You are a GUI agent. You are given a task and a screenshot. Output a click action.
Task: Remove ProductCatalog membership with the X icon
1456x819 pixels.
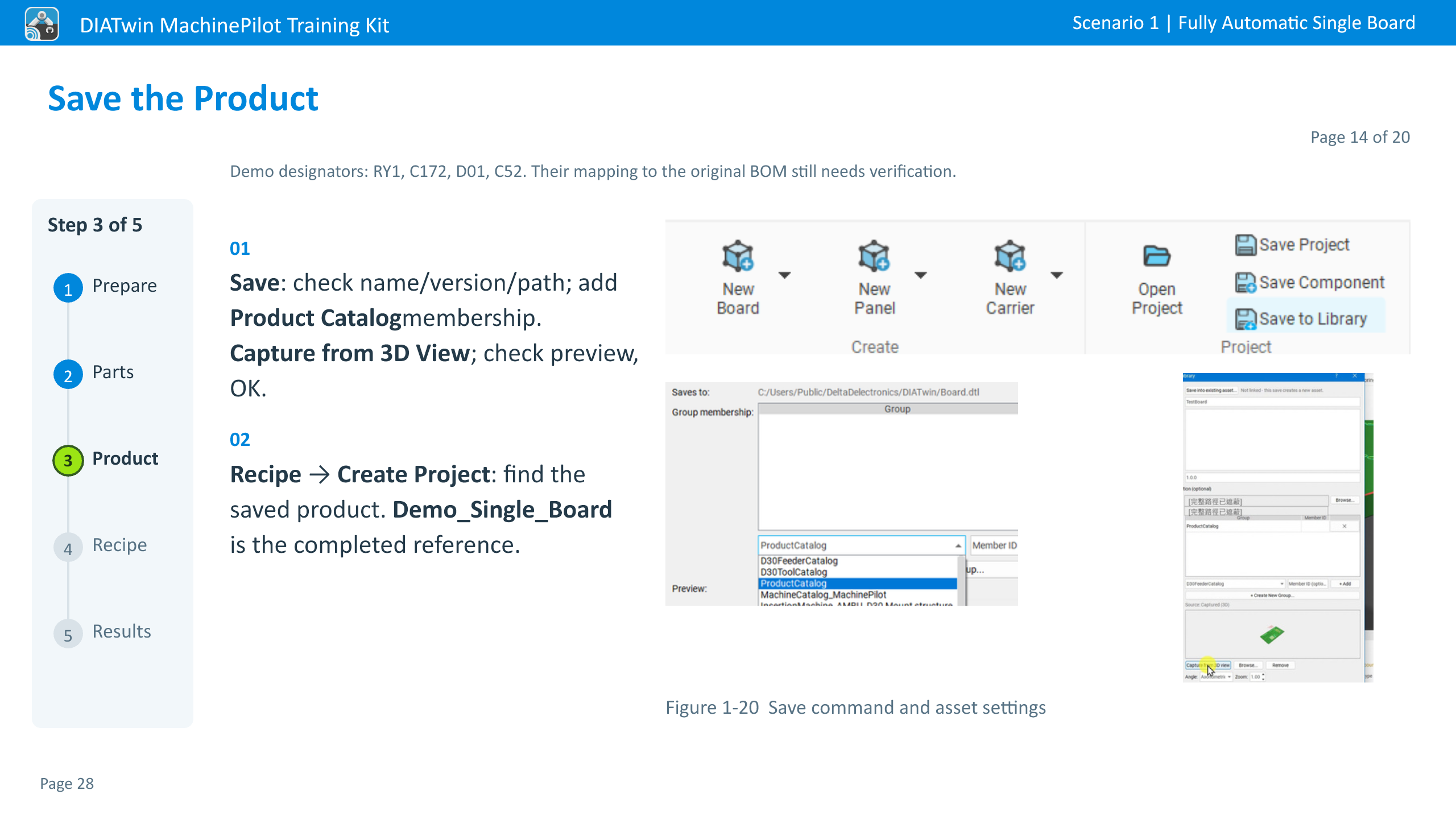pos(1345,527)
